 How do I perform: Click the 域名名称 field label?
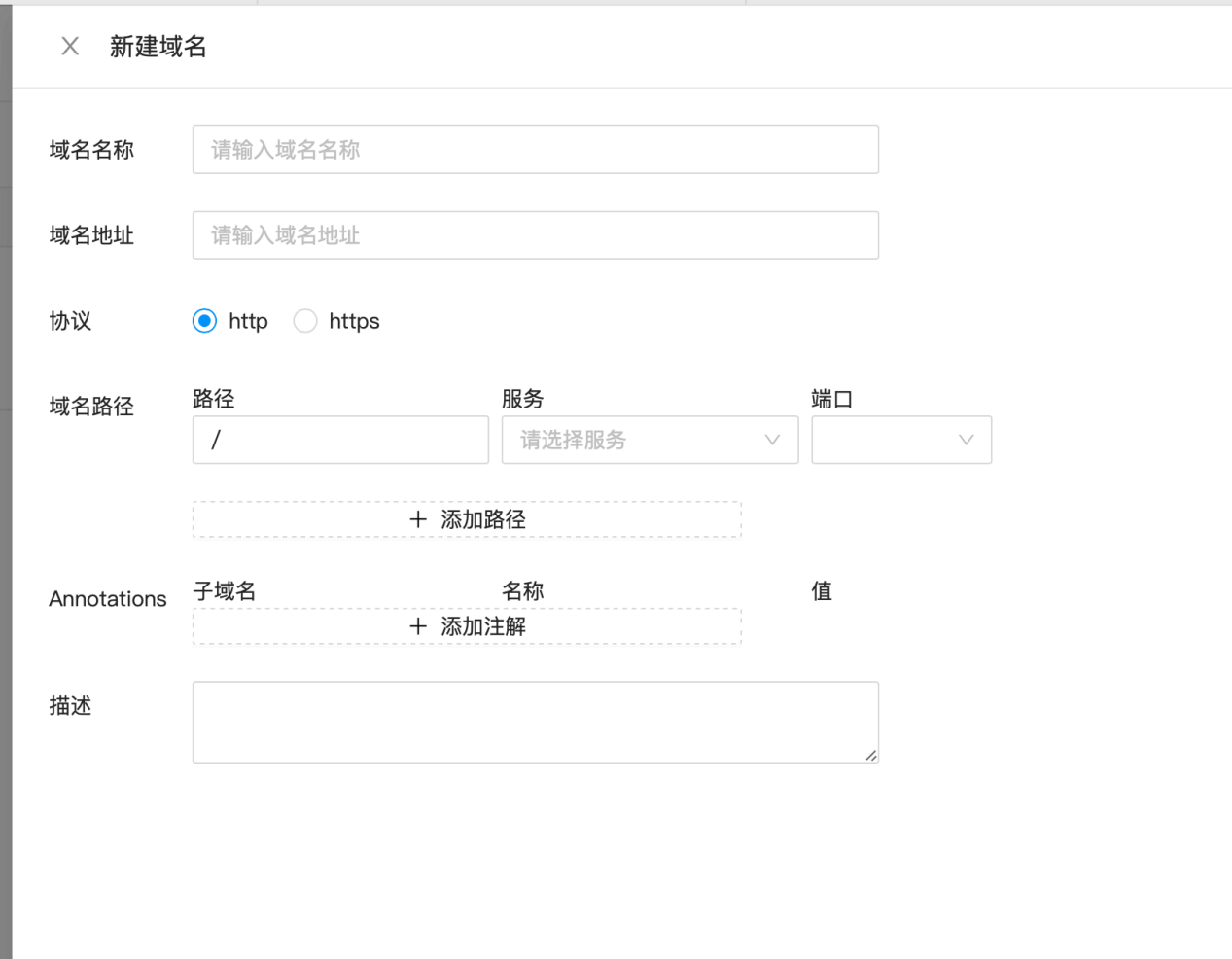coord(91,150)
